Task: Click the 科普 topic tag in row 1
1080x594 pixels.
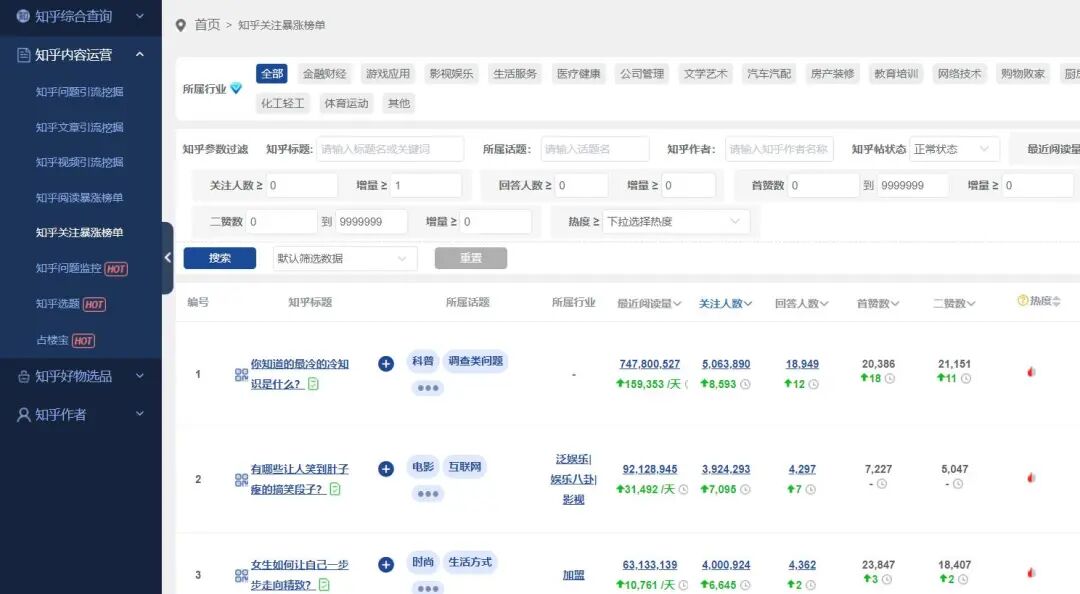Action: (x=423, y=360)
